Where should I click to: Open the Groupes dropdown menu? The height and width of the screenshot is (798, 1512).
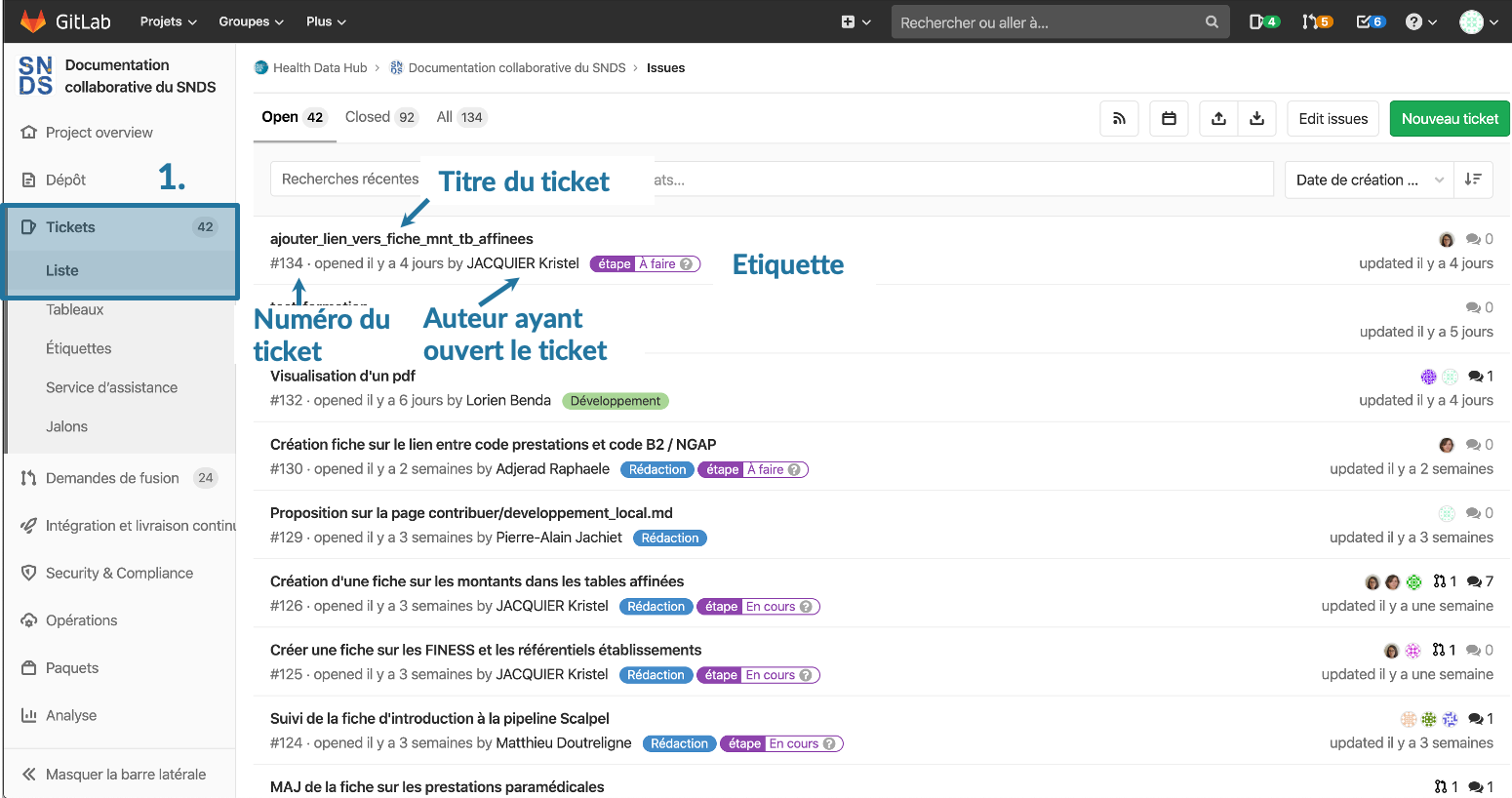(x=251, y=21)
